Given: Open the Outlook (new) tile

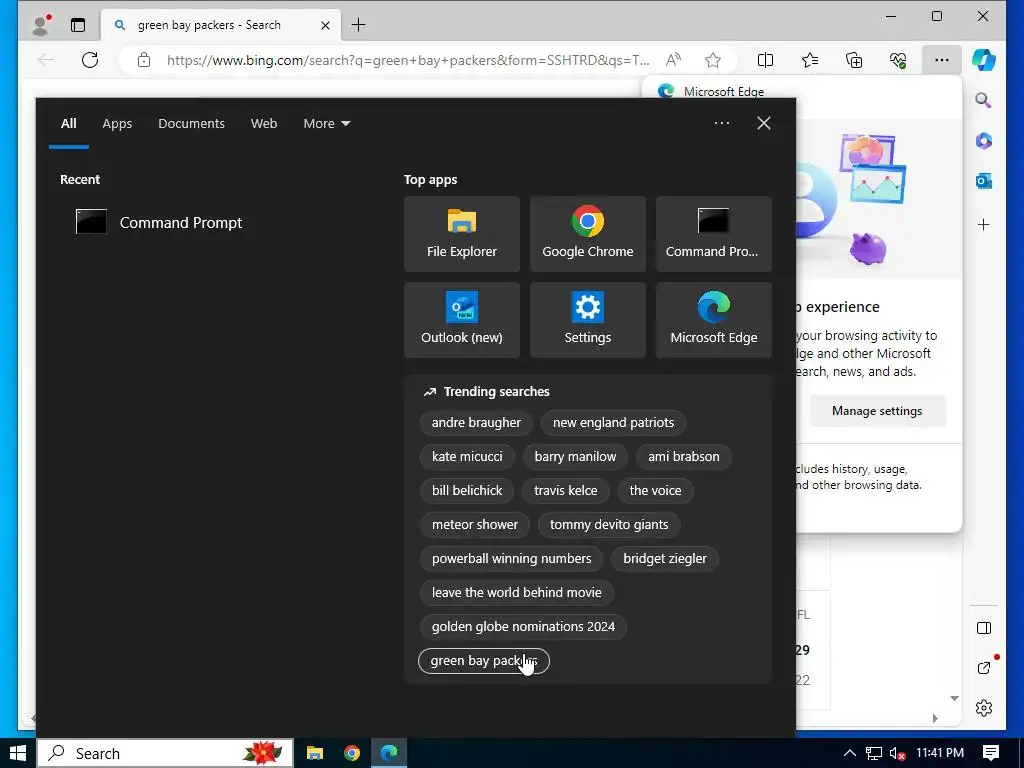Looking at the screenshot, I should (462, 320).
